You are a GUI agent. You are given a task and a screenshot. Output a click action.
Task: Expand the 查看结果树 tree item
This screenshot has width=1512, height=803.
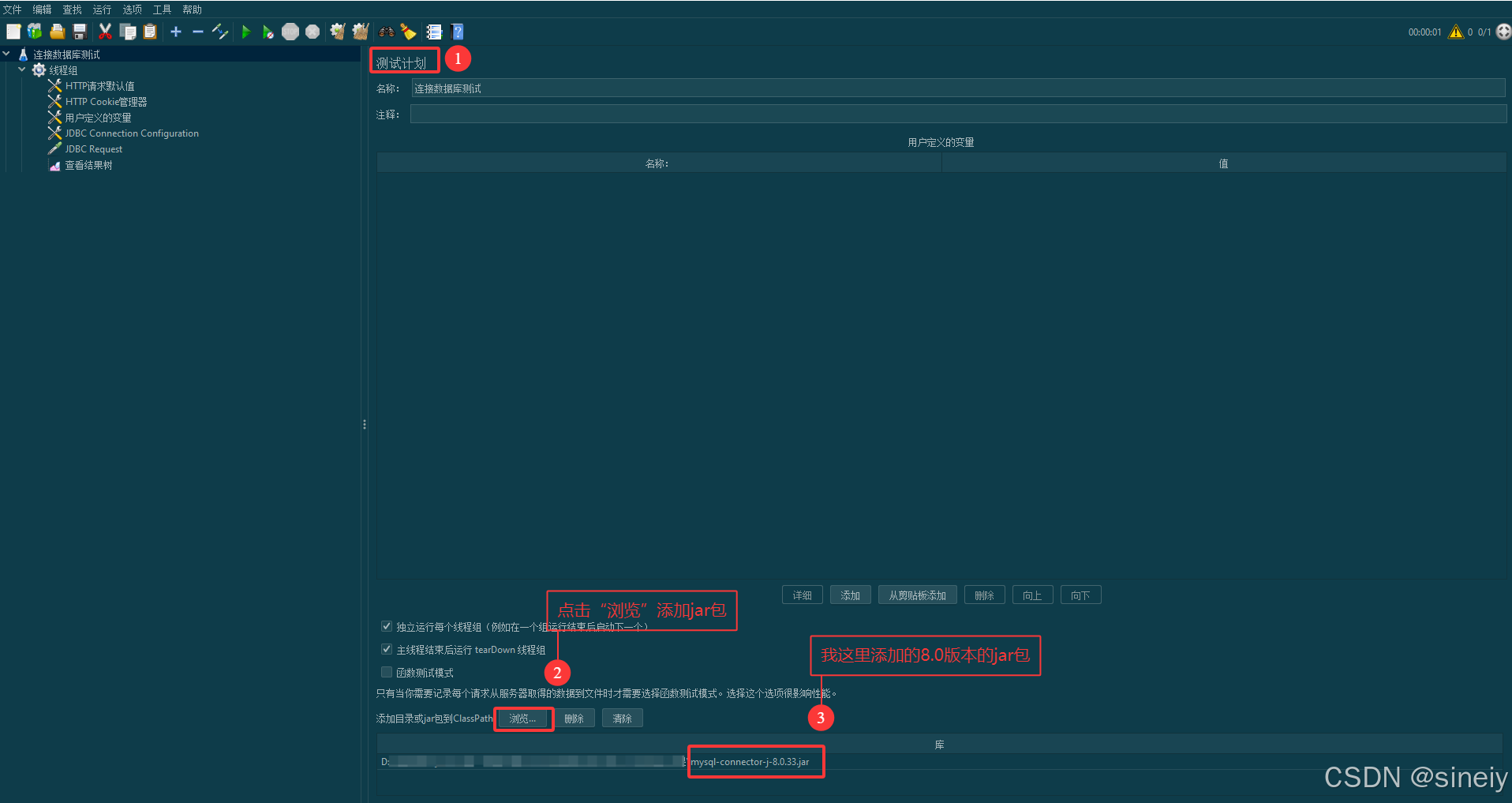[89, 165]
